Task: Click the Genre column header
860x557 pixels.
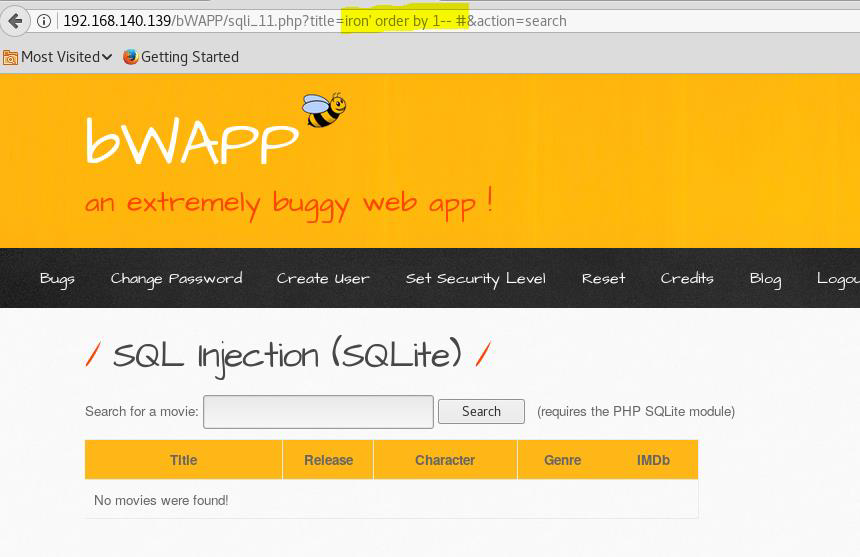Action: coord(562,460)
